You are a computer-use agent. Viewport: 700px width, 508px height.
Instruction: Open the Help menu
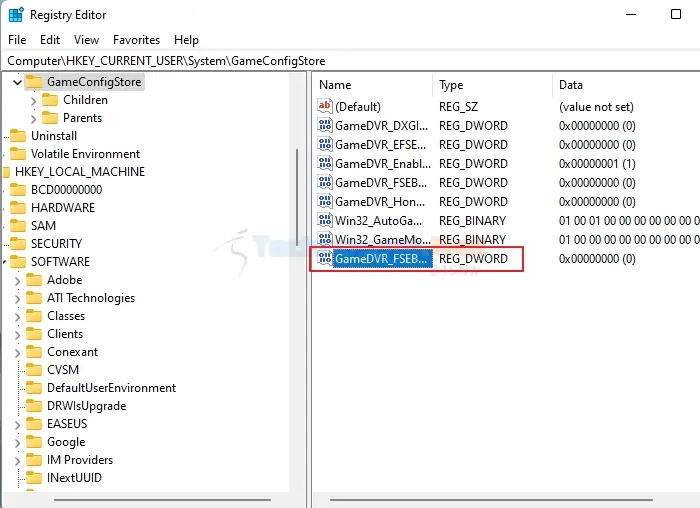(186, 40)
